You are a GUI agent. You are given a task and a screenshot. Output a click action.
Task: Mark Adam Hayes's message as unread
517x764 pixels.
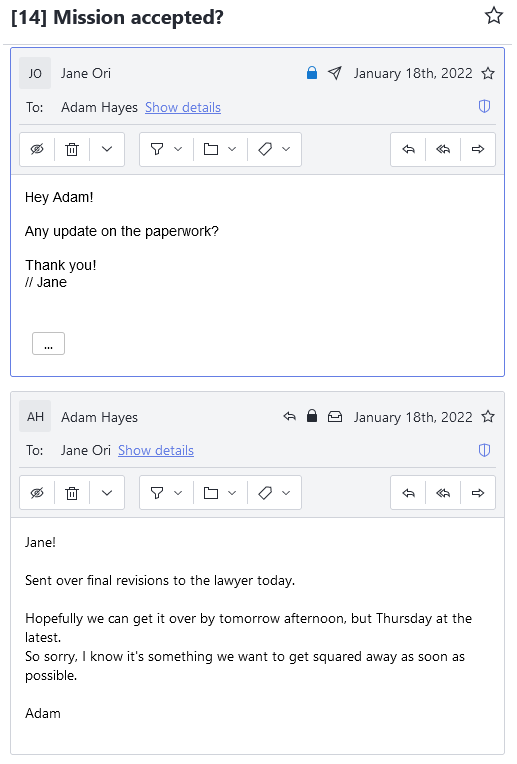click(x=37, y=493)
